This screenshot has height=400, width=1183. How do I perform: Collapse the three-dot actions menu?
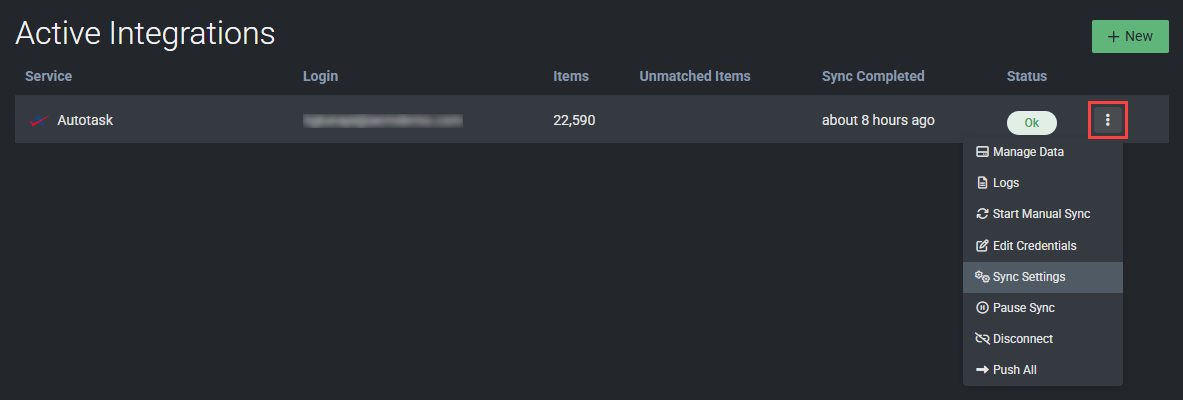tap(1107, 121)
